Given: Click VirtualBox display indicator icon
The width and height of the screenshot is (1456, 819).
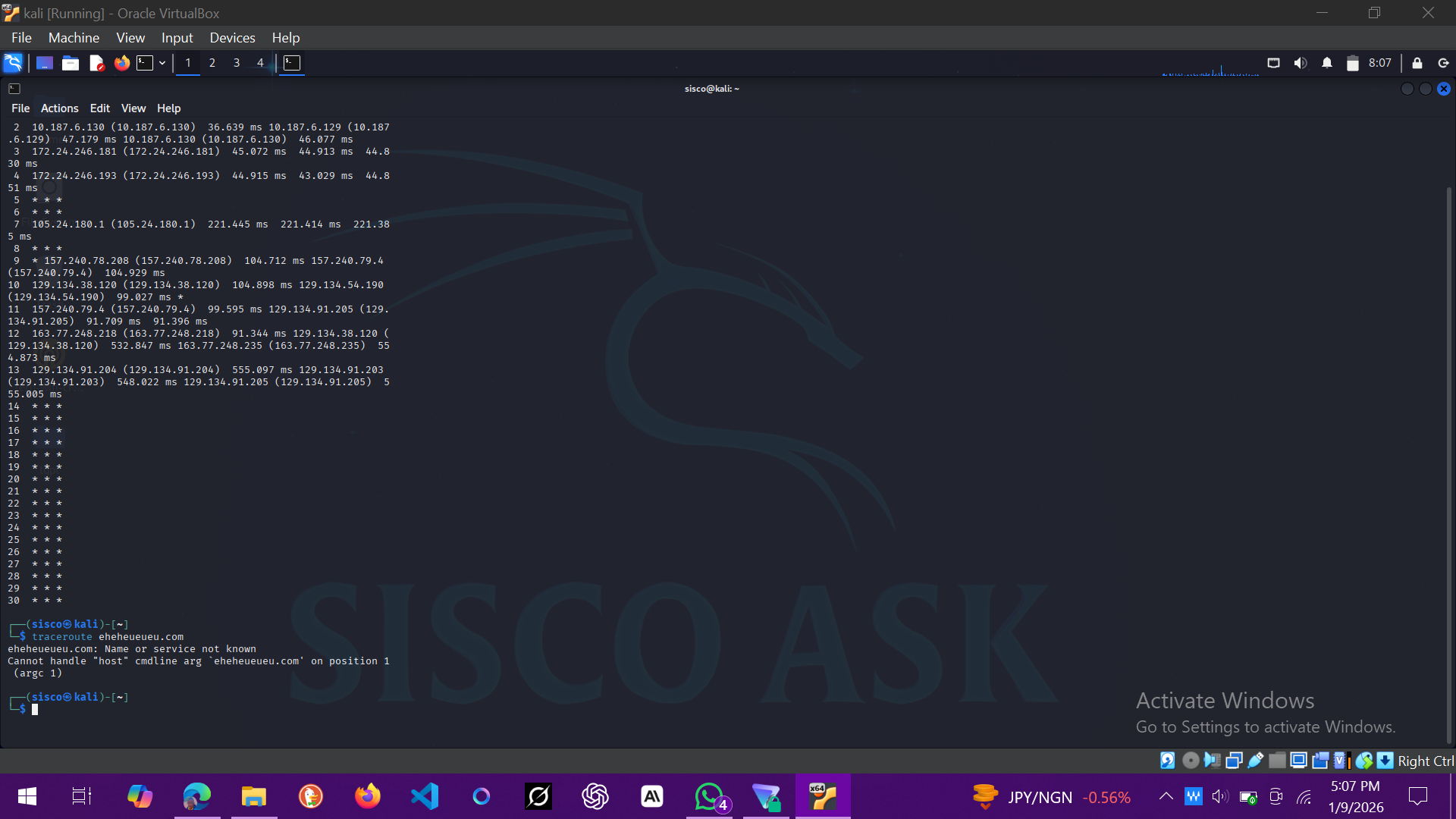Looking at the screenshot, I should point(1298,761).
